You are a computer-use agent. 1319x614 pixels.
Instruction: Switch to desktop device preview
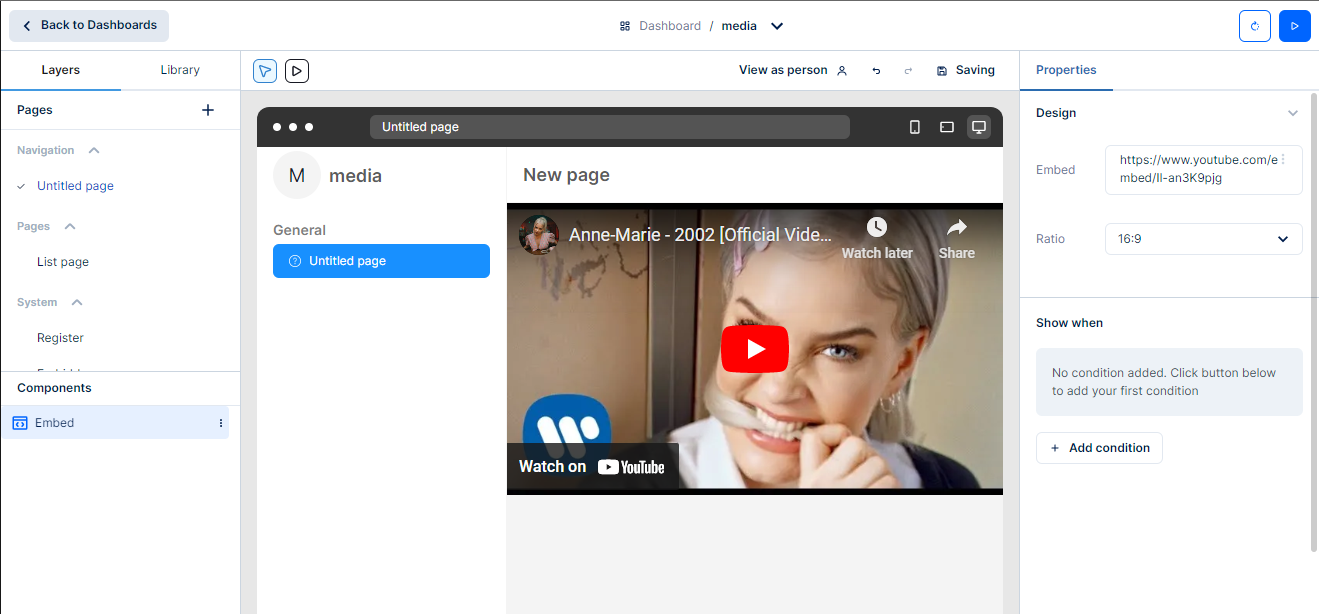tap(979, 127)
